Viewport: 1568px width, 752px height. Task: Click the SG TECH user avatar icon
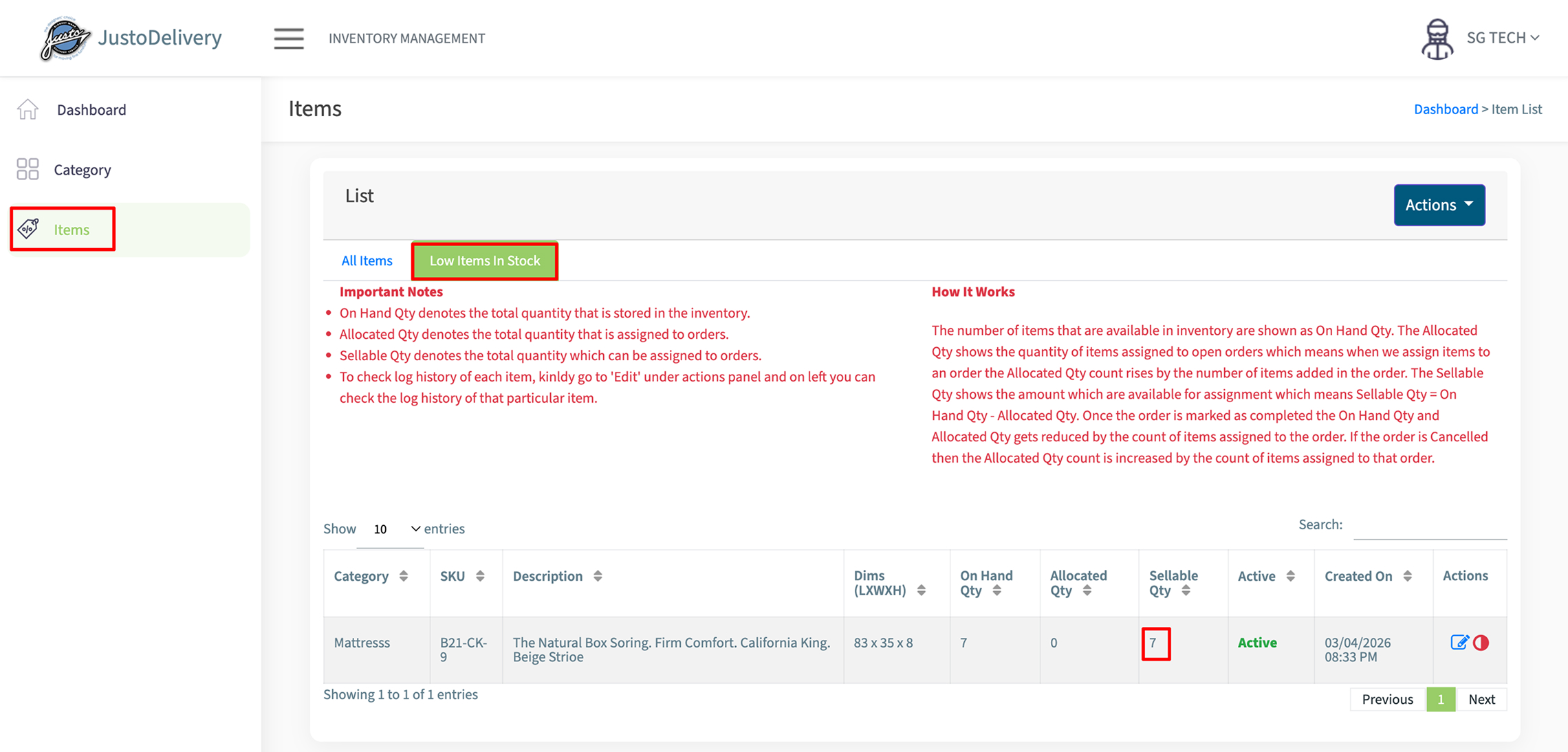click(x=1437, y=38)
